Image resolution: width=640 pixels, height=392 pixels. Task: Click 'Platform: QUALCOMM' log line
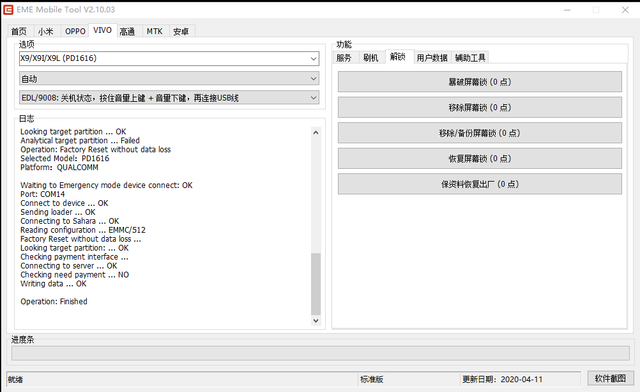(59, 167)
